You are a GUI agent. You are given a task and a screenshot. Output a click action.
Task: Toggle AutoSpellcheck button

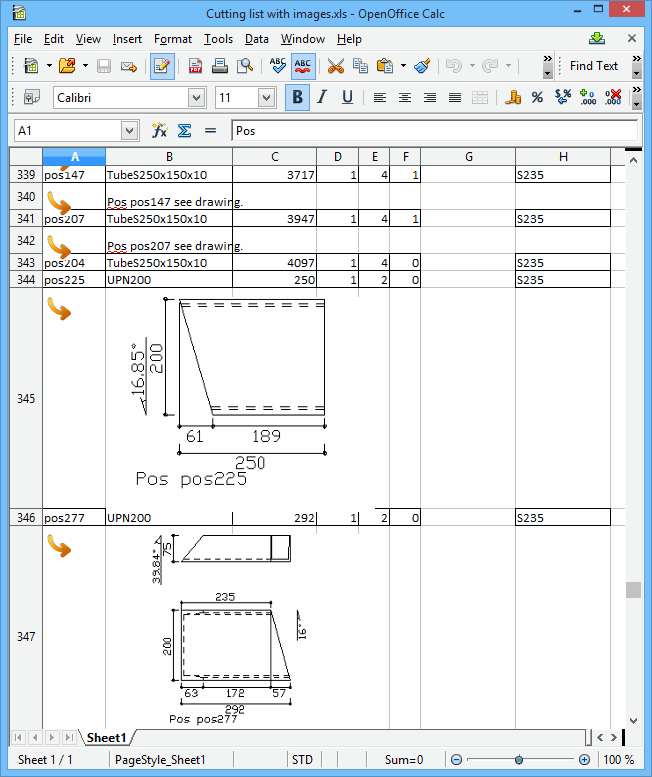(x=304, y=66)
